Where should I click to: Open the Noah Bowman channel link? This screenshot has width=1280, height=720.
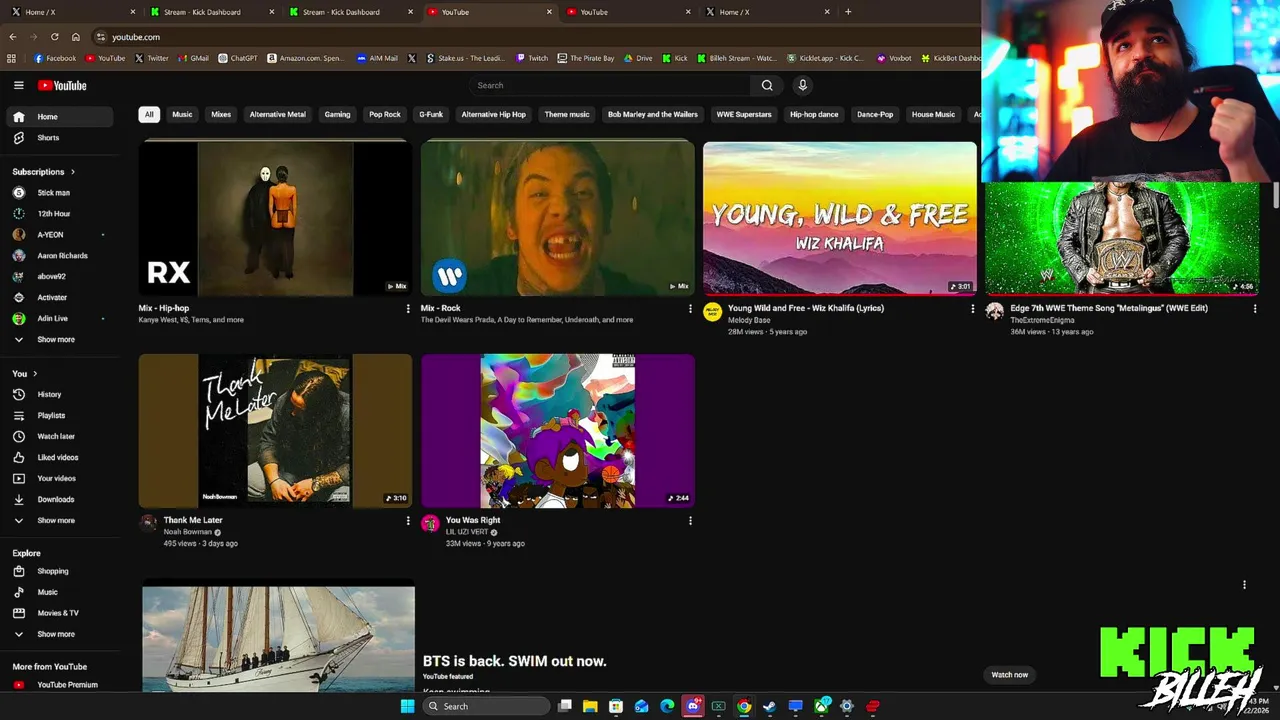188,532
